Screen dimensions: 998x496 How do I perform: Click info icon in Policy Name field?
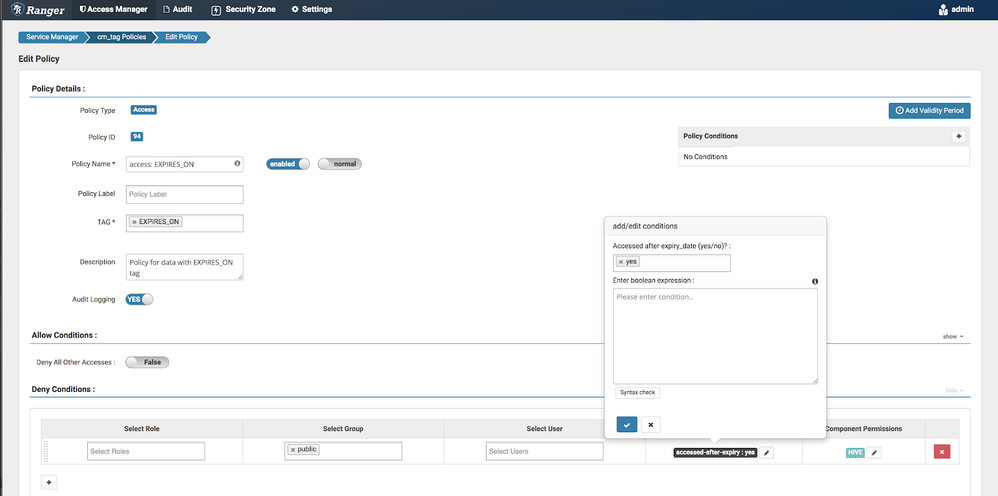pyautogui.click(x=237, y=164)
